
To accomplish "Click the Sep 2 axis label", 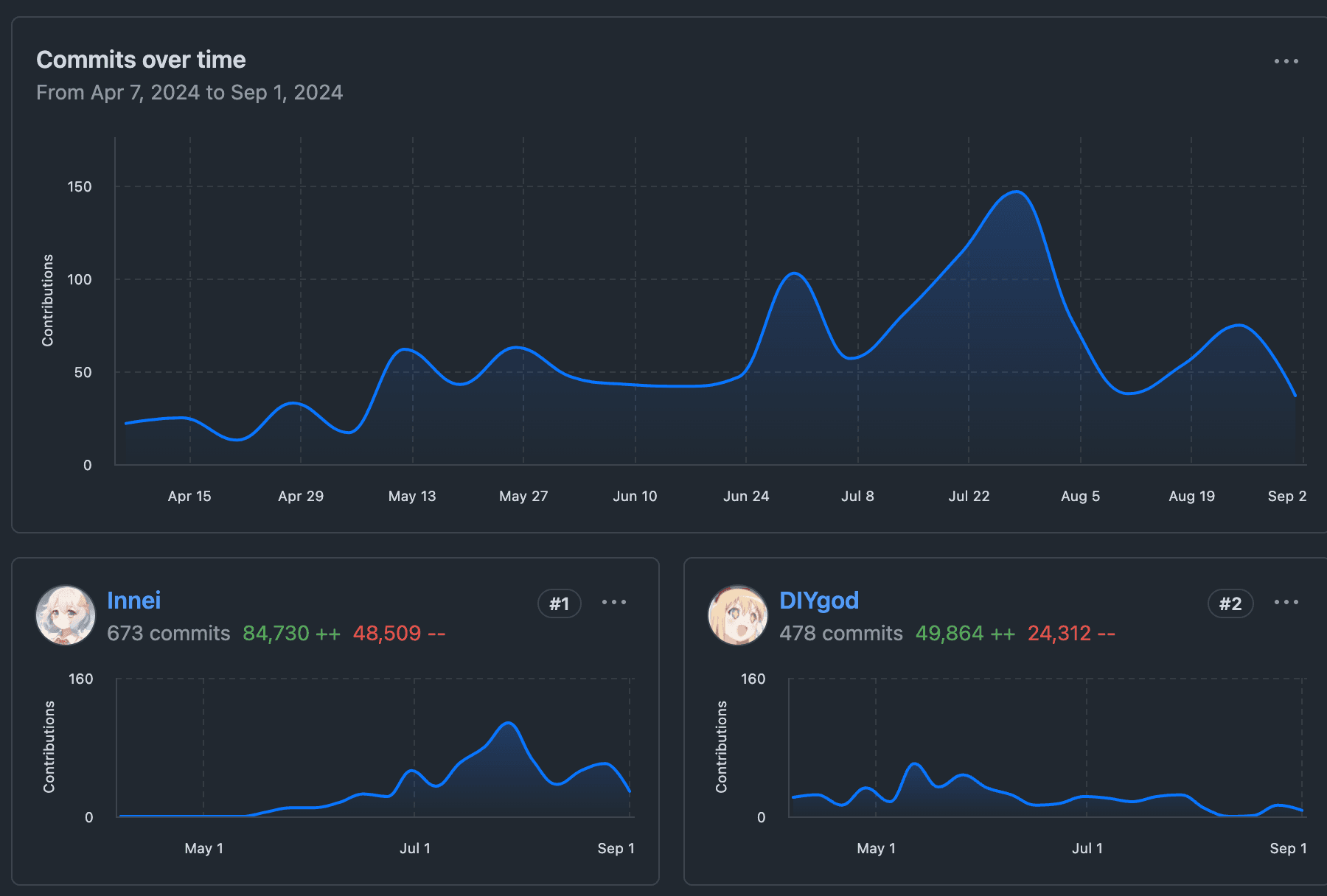I will 1287,496.
